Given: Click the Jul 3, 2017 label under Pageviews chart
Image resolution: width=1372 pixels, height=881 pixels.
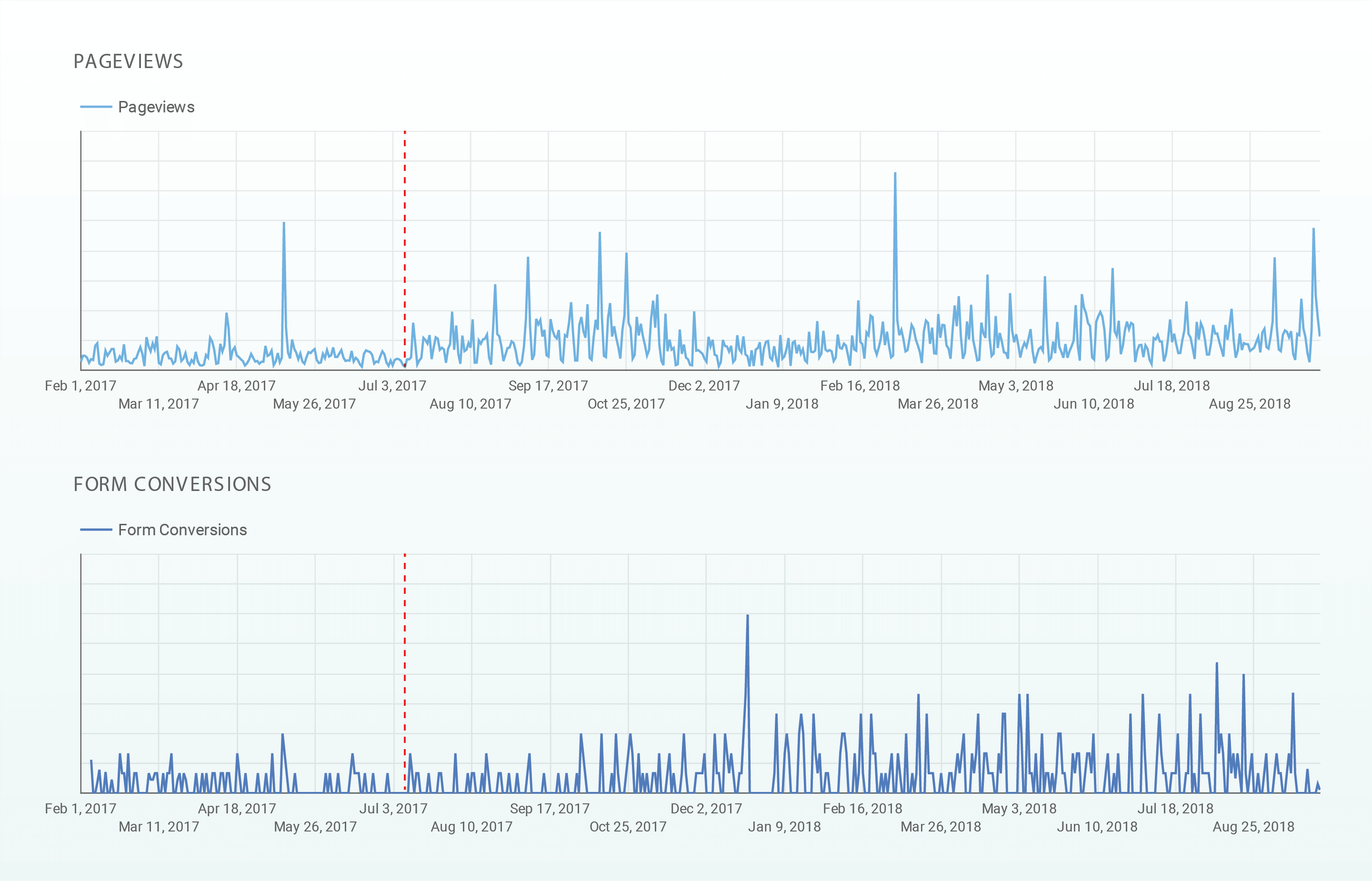Looking at the screenshot, I should point(392,386).
